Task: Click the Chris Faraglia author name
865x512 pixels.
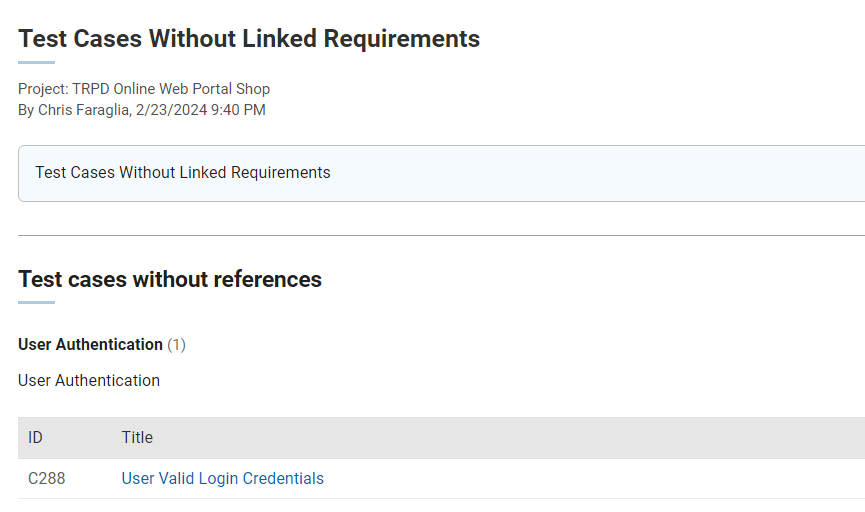Action: [x=85, y=110]
